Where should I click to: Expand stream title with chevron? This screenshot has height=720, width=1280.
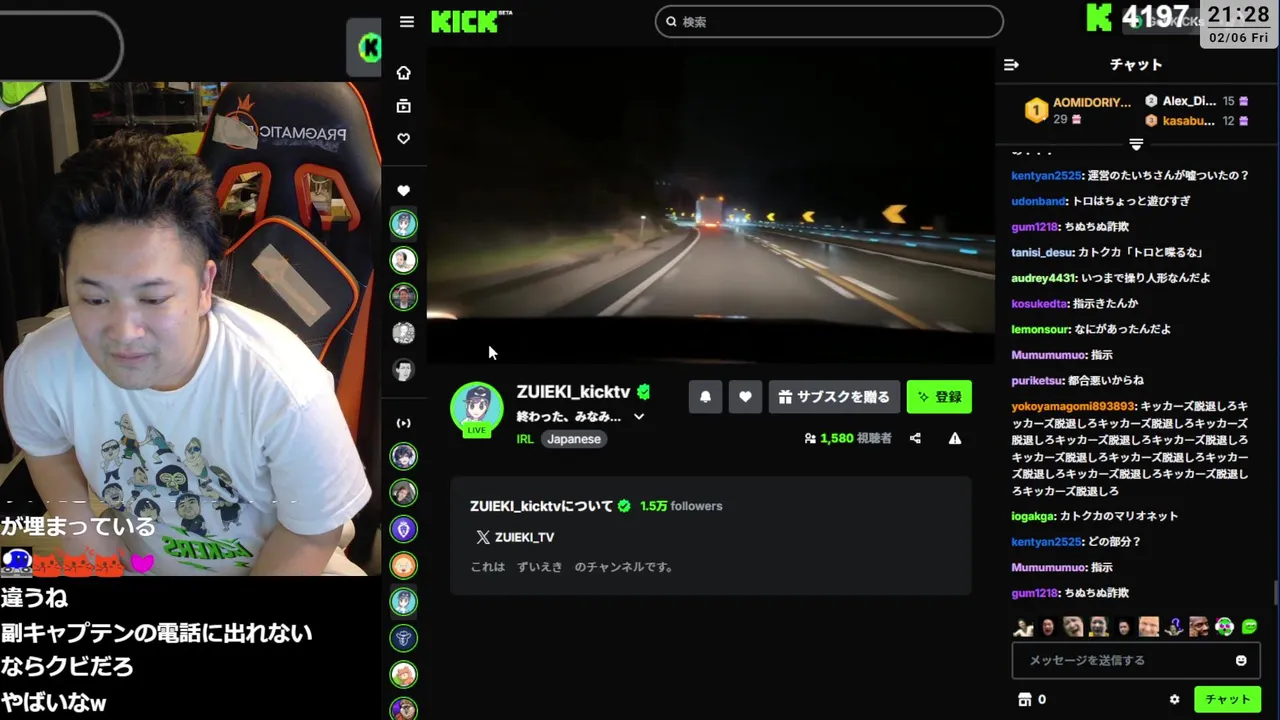point(639,417)
